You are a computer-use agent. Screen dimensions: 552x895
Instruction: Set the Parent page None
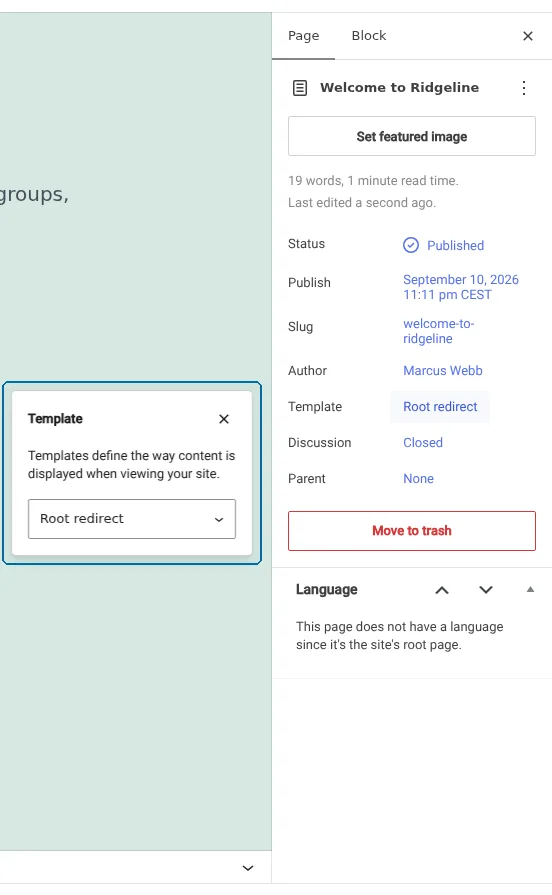coord(418,479)
